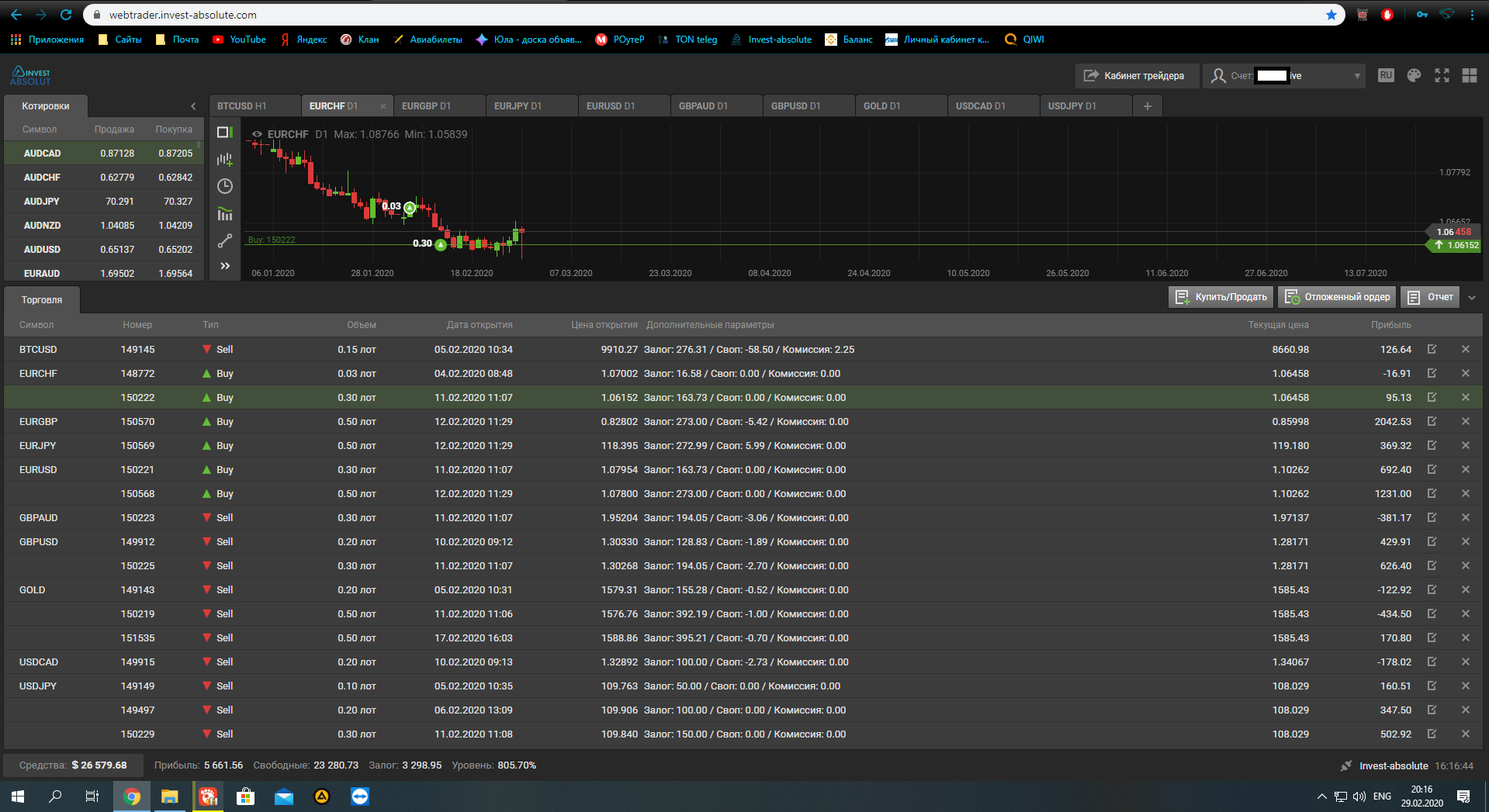Sort orders by the Дата открытия header
The height and width of the screenshot is (812, 1489).
[x=480, y=325]
